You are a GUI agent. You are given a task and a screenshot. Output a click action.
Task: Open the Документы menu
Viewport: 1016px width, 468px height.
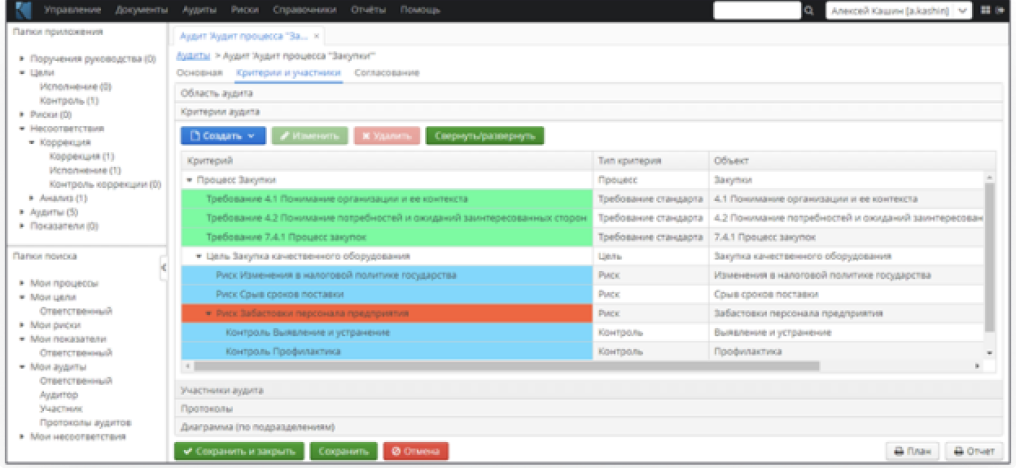click(x=141, y=10)
